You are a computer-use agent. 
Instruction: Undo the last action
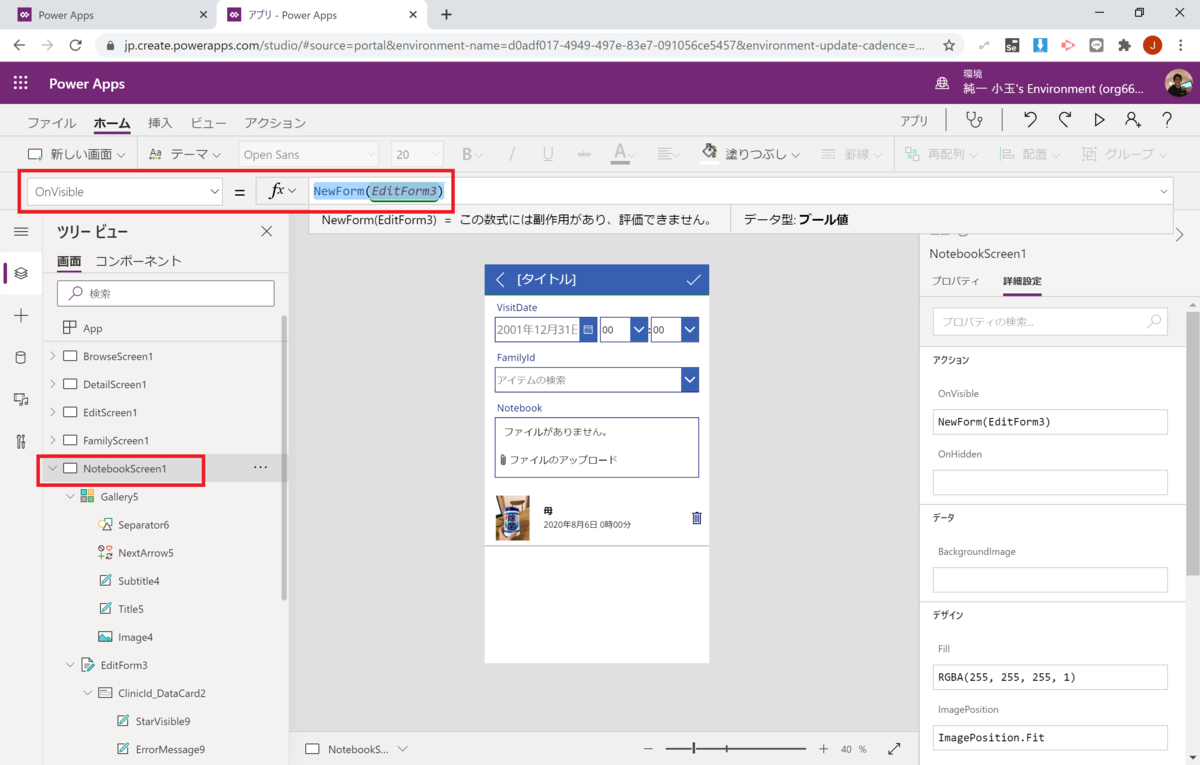pos(1030,120)
